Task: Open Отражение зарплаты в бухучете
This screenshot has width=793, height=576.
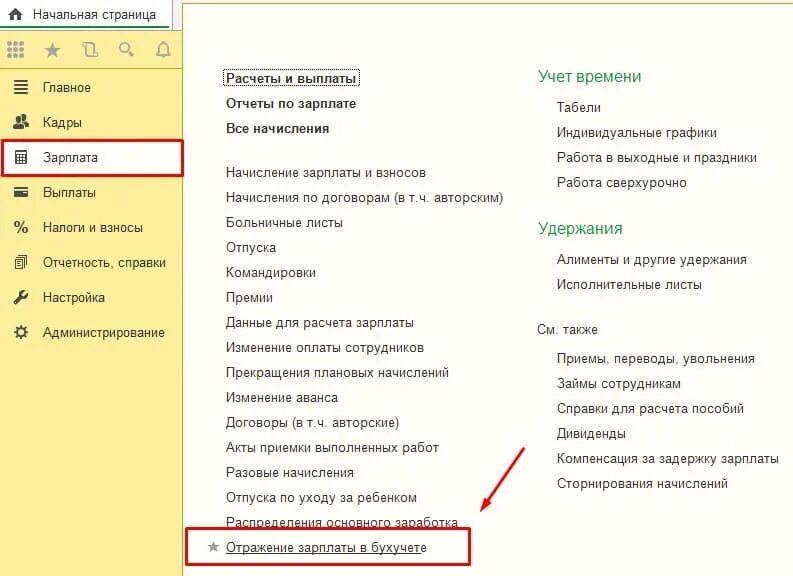Action: click(x=326, y=547)
